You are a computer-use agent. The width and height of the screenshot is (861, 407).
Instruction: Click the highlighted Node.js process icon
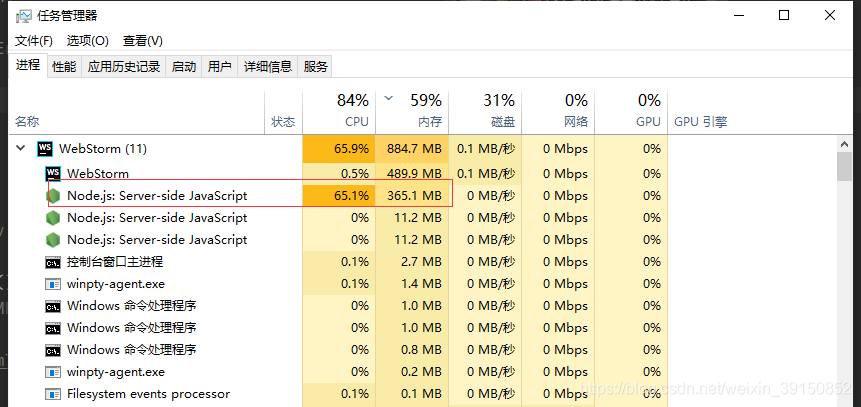tap(53, 196)
